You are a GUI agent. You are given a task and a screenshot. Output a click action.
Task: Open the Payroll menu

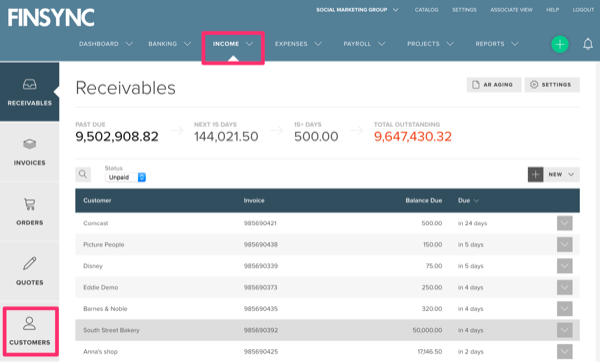364,44
